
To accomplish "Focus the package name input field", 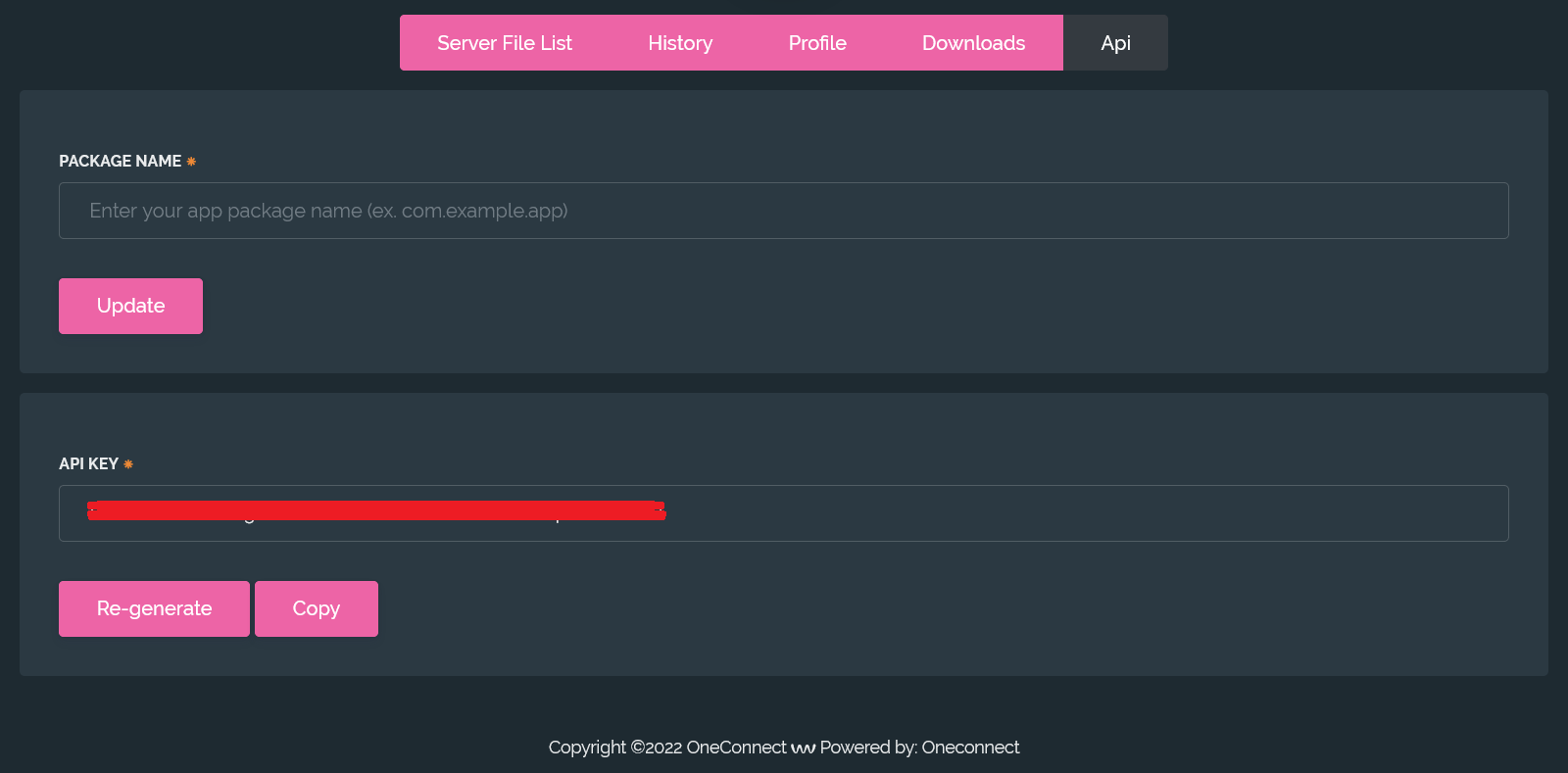I will coord(784,211).
